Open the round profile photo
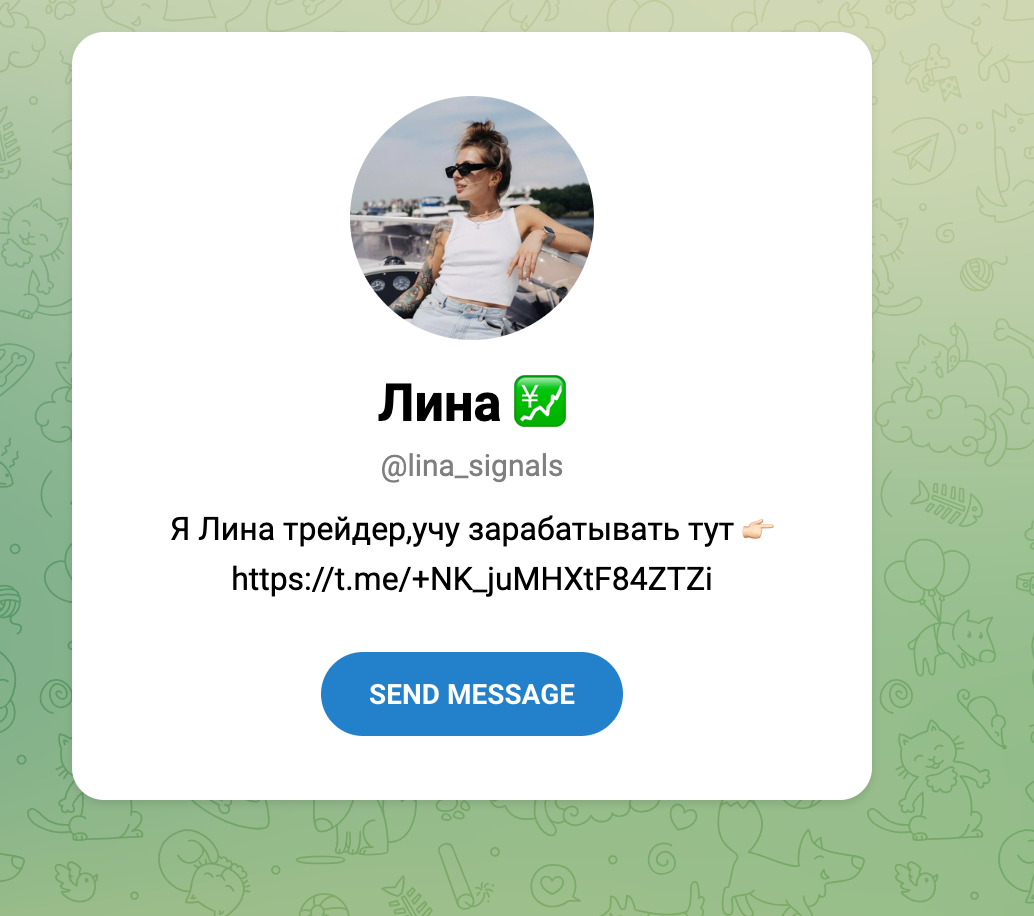 point(471,218)
